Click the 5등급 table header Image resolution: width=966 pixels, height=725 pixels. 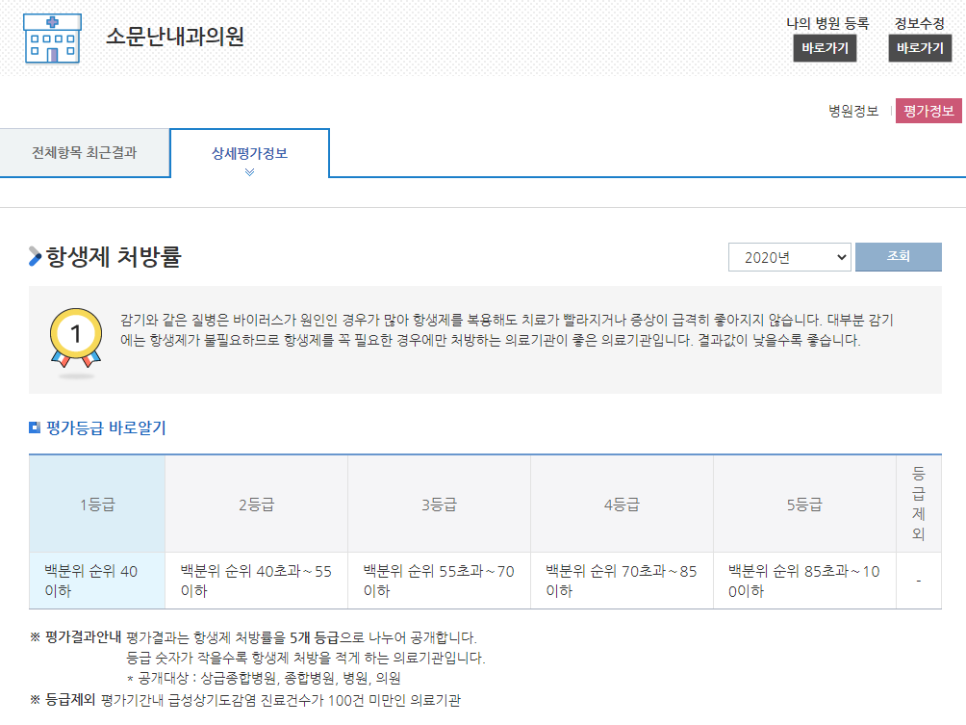point(805,504)
